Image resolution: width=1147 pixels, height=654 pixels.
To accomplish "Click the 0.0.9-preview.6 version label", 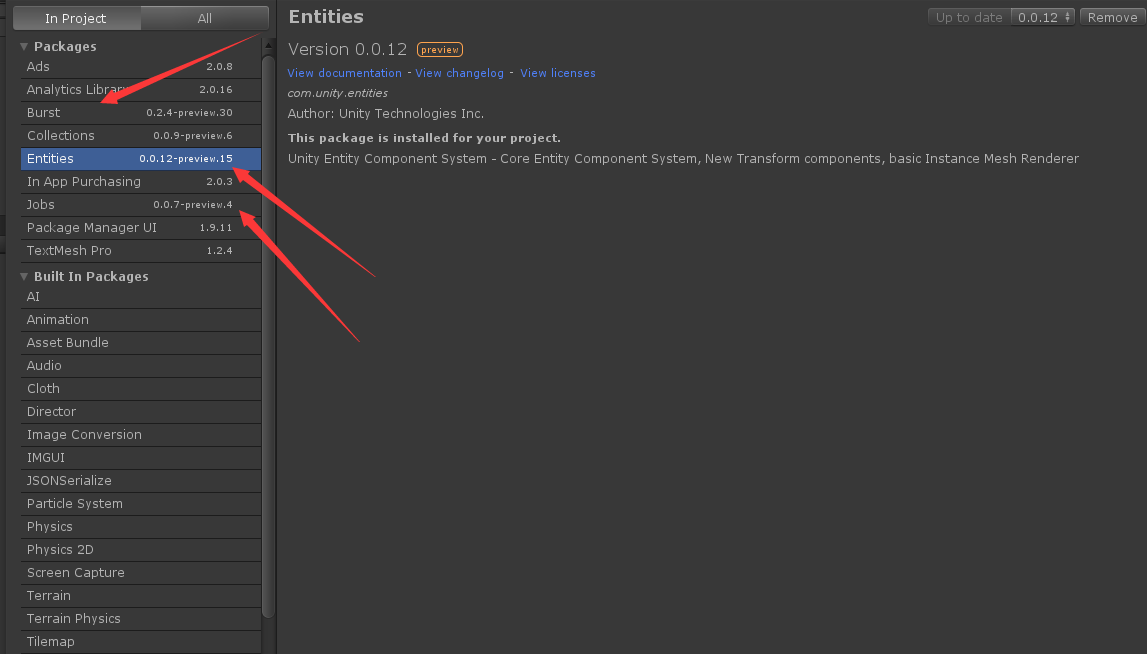I will click(x=193, y=136).
